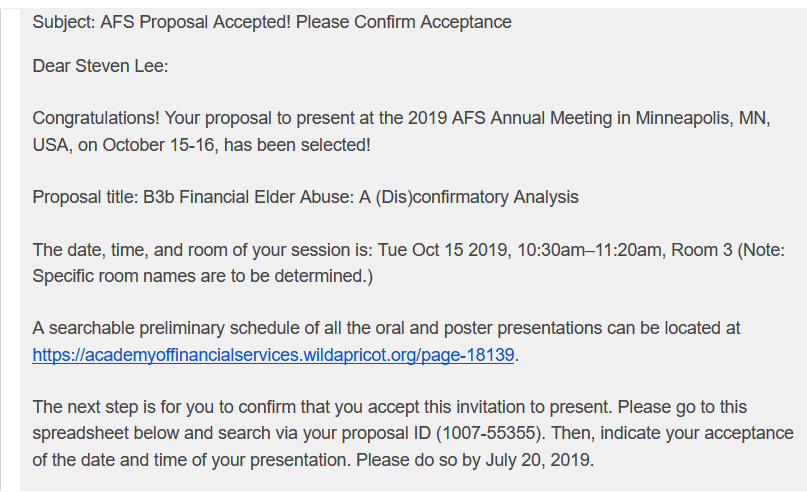Click the 'July 20, 2019' deadline text
Screen dimensions: 807x492
click(x=539, y=460)
